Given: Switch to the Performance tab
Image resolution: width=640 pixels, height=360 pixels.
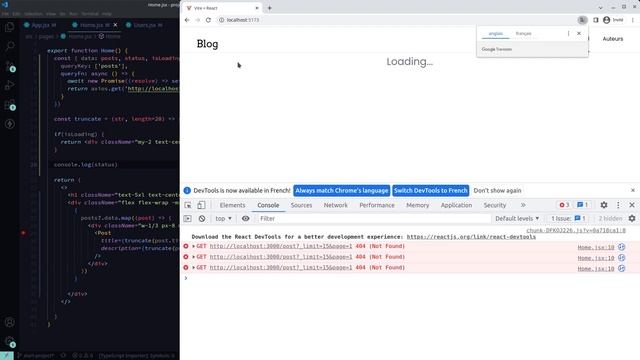Looking at the screenshot, I should 377,205.
